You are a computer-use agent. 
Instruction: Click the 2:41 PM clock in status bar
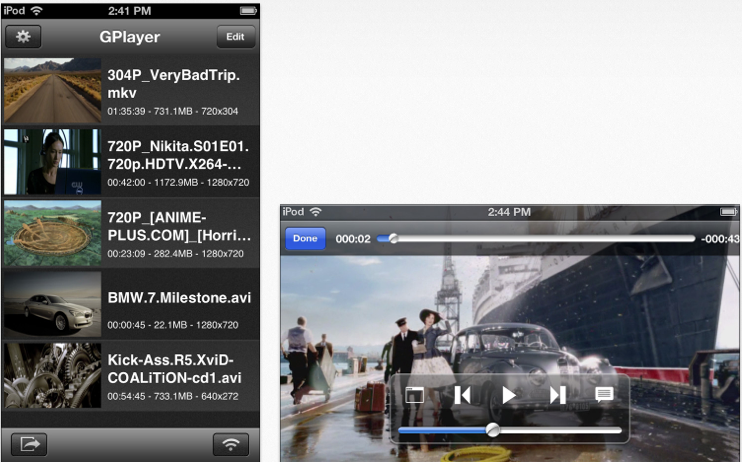click(x=129, y=11)
